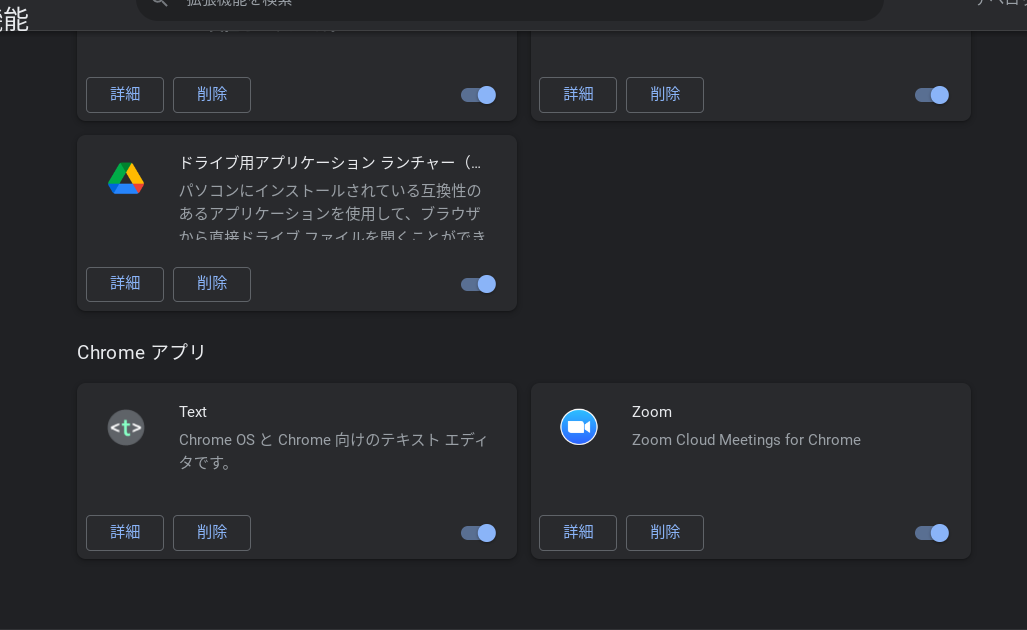Click the Zoom app name label
Screen dimensions: 1027x630
[652, 412]
